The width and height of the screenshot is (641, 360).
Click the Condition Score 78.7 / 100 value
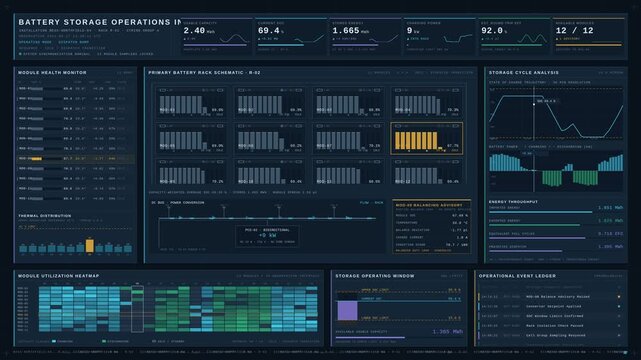click(457, 245)
